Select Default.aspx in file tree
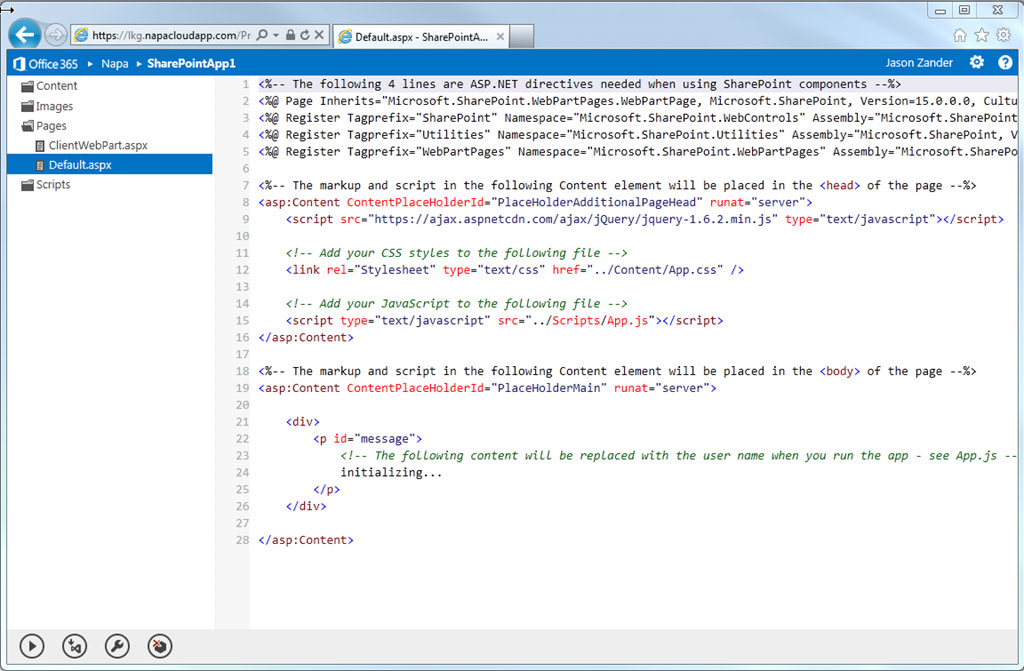1024x671 pixels. click(x=109, y=165)
